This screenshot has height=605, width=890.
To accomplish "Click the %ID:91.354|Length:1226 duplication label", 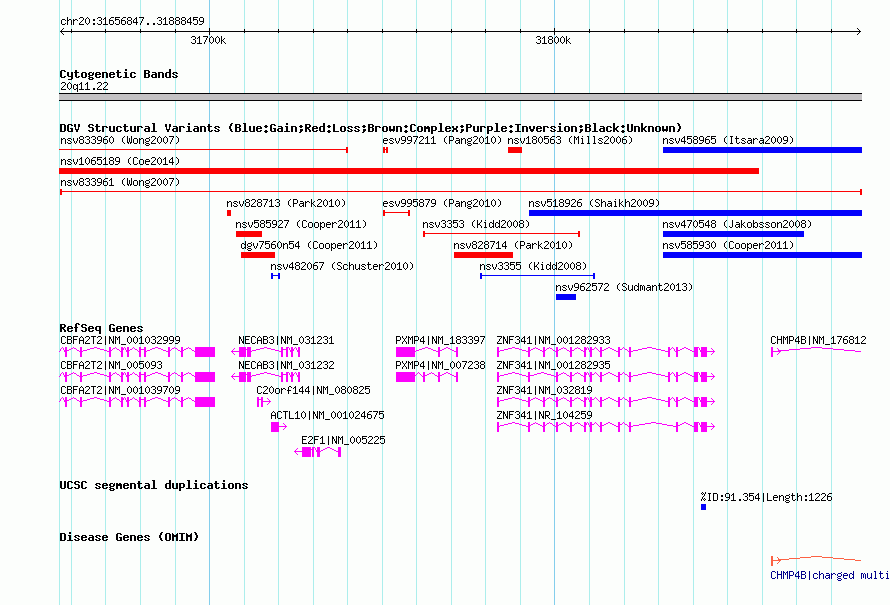I will point(766,497).
